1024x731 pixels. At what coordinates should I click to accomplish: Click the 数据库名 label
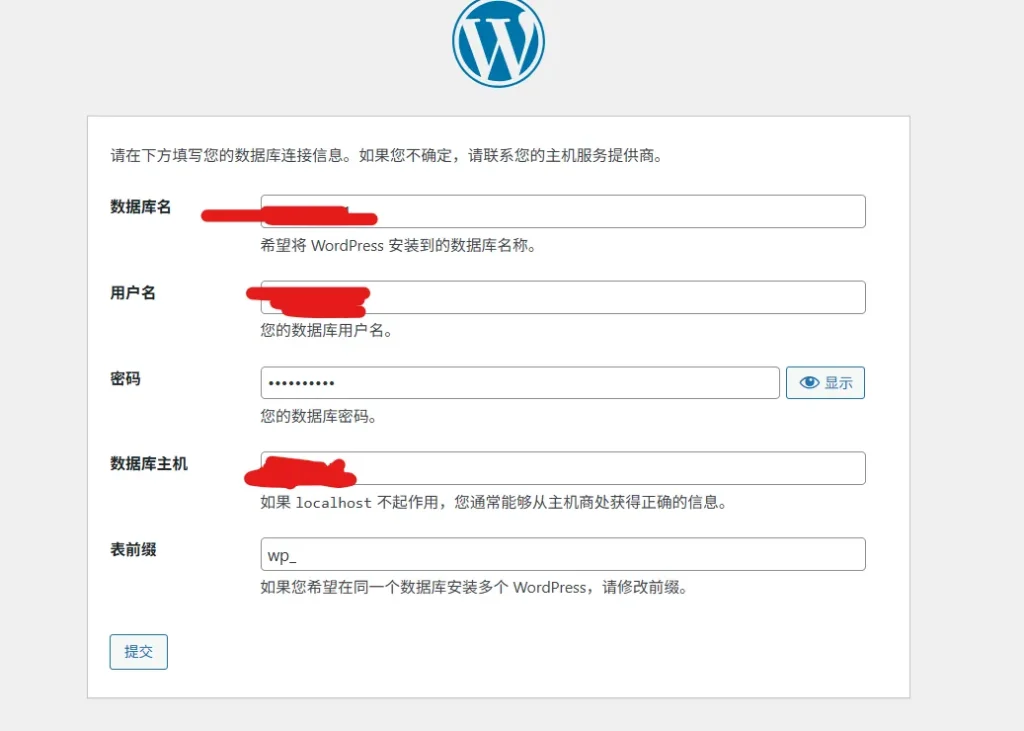coord(140,207)
